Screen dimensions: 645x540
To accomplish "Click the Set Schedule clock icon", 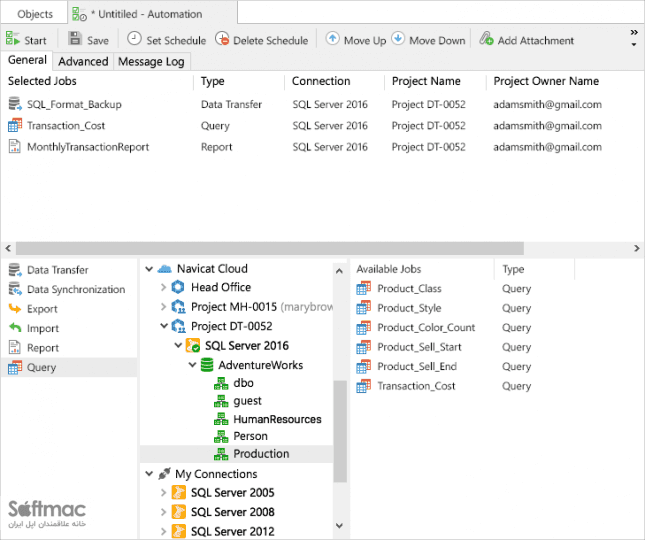I will click(x=134, y=39).
